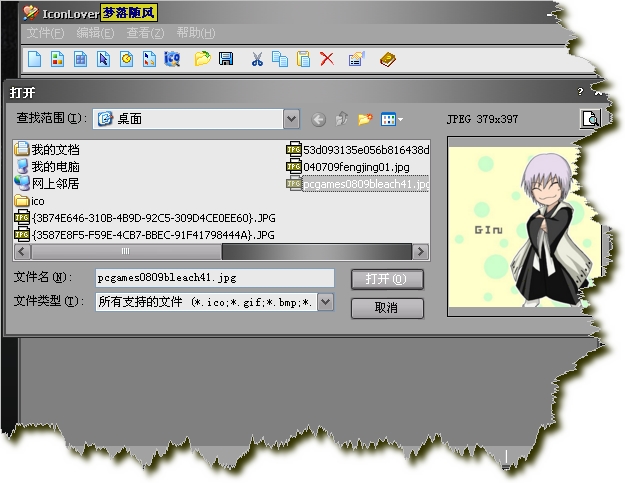Image resolution: width=625 pixels, height=483 pixels.
Task: Open the 文件(F) menu
Action: [45, 33]
